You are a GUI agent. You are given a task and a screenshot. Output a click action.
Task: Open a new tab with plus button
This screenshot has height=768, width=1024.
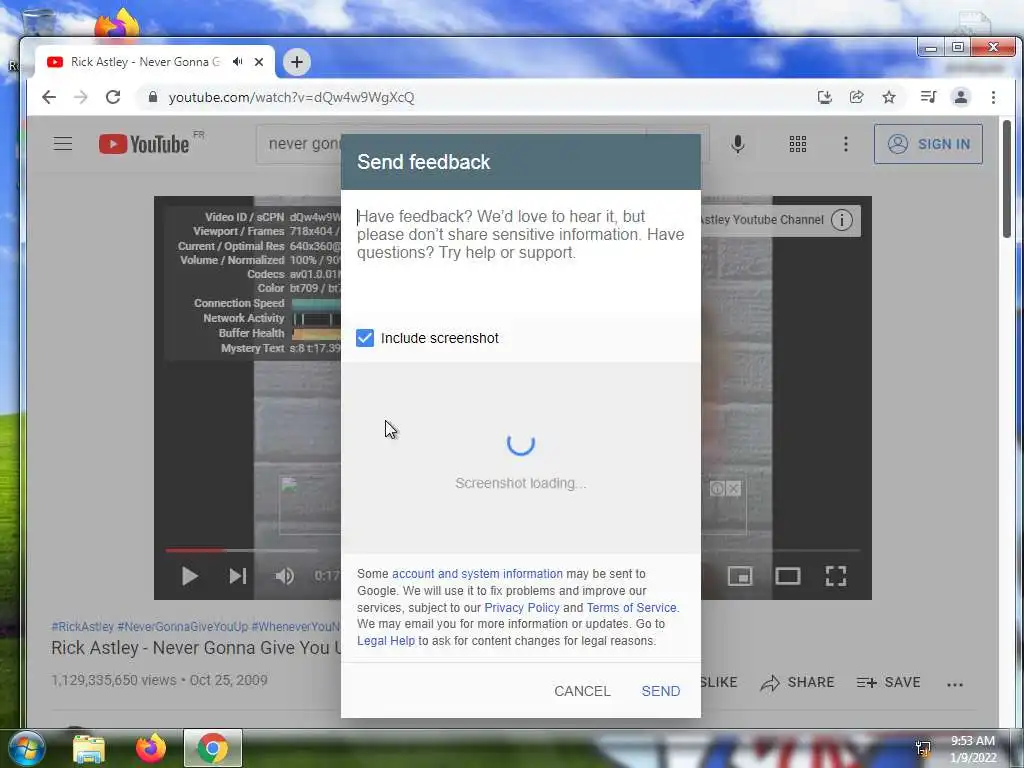296,62
